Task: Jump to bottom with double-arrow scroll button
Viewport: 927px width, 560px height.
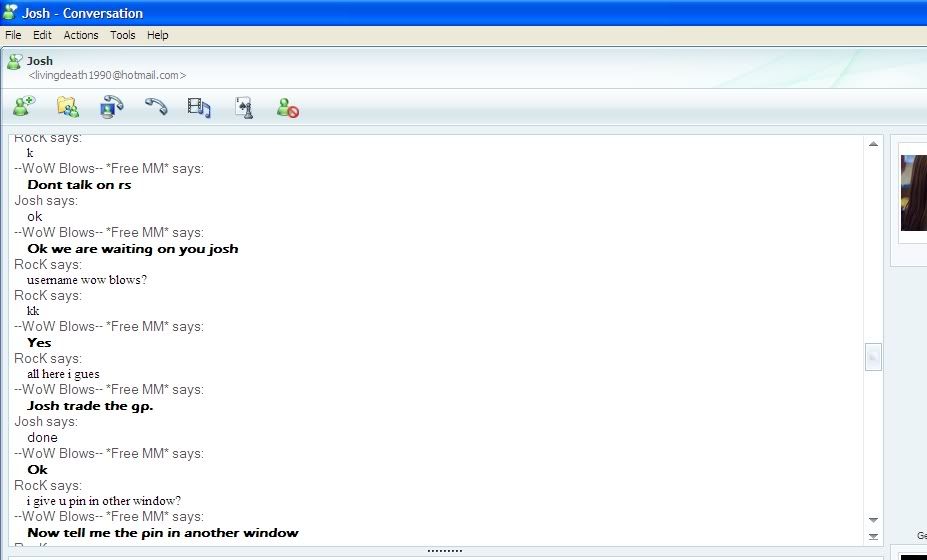Action: pos(873,536)
